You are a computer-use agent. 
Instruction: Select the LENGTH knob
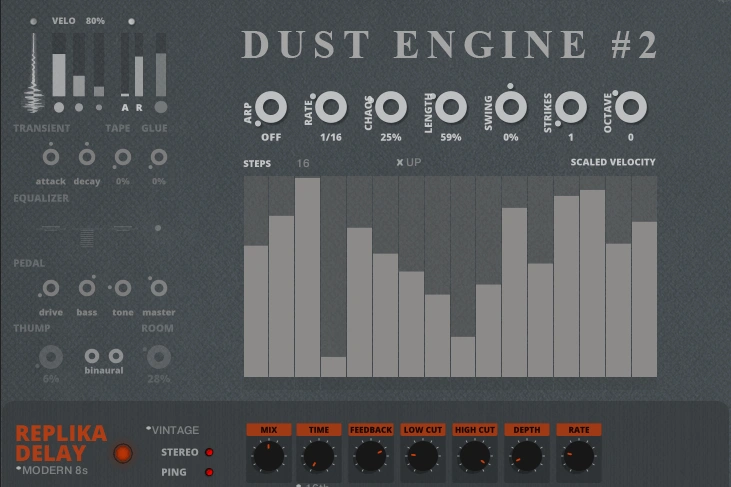coord(451,107)
